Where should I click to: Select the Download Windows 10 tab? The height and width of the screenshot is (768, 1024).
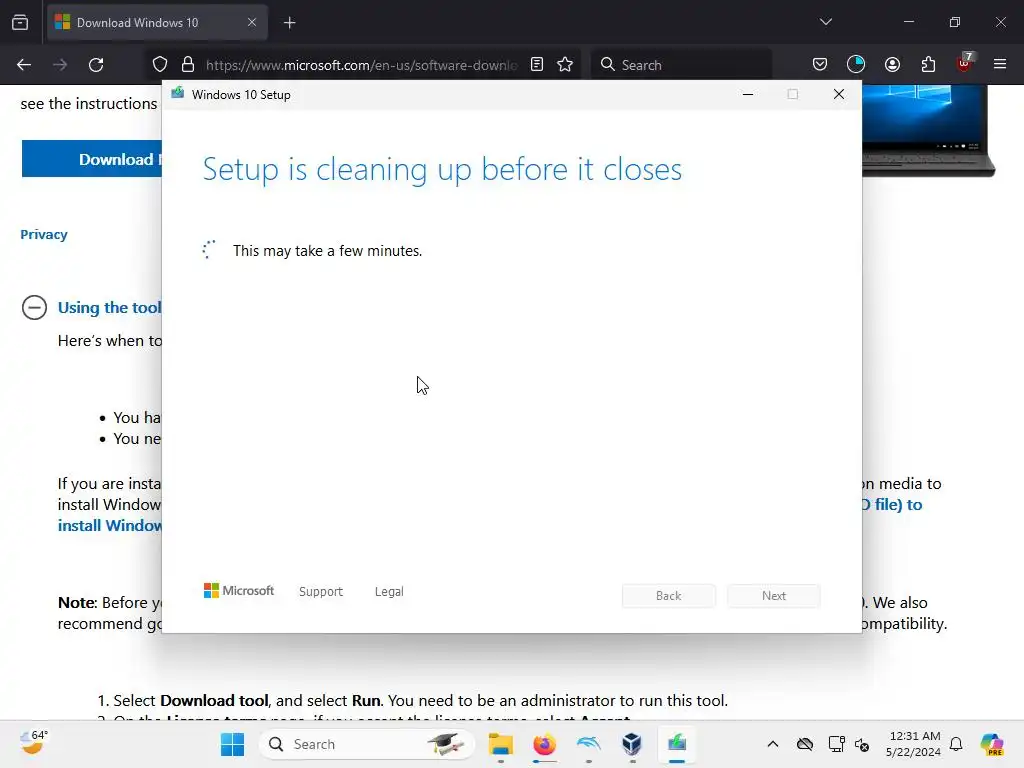157,23
